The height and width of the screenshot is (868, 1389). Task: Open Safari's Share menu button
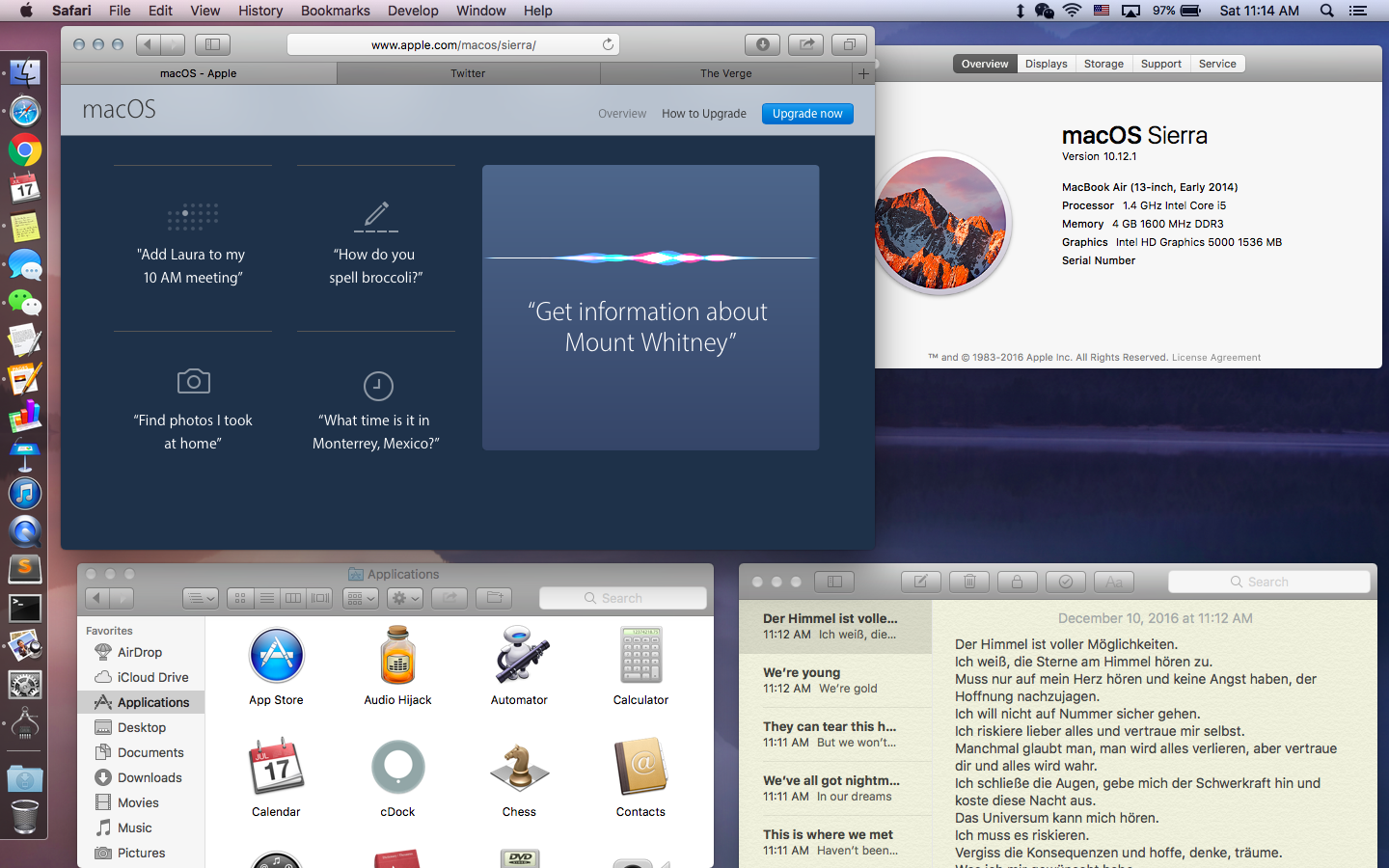(x=805, y=44)
